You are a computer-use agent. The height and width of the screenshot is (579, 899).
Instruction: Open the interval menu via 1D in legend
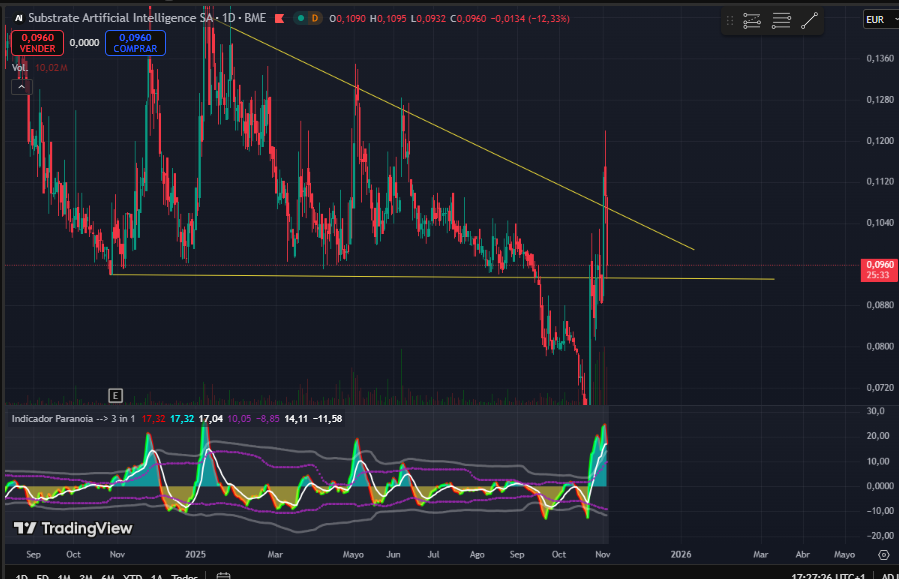pos(230,17)
